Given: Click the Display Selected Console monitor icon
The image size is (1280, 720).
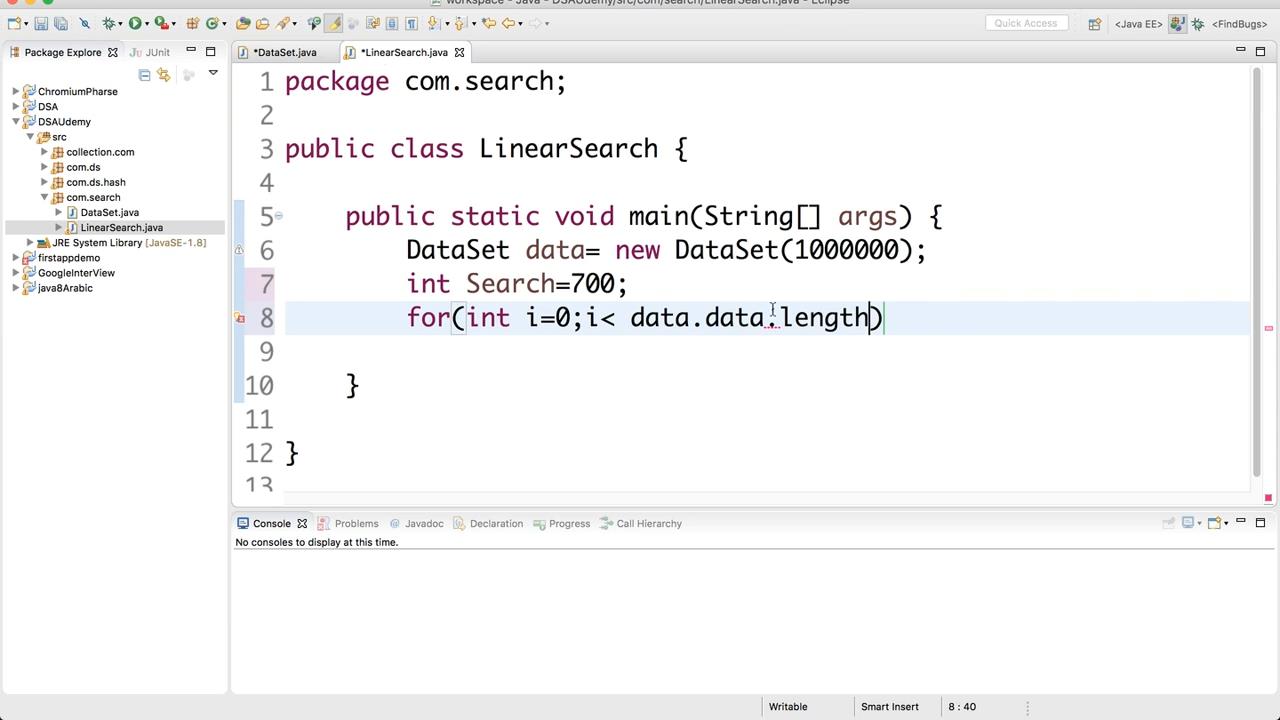Looking at the screenshot, I should coord(1188,522).
